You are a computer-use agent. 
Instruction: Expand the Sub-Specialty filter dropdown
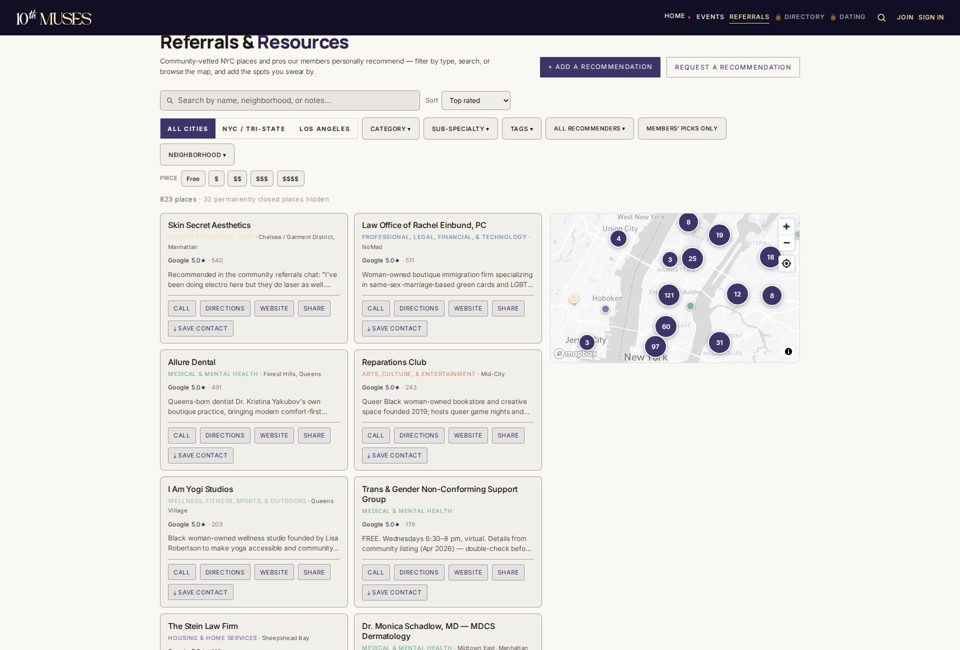[x=460, y=129]
